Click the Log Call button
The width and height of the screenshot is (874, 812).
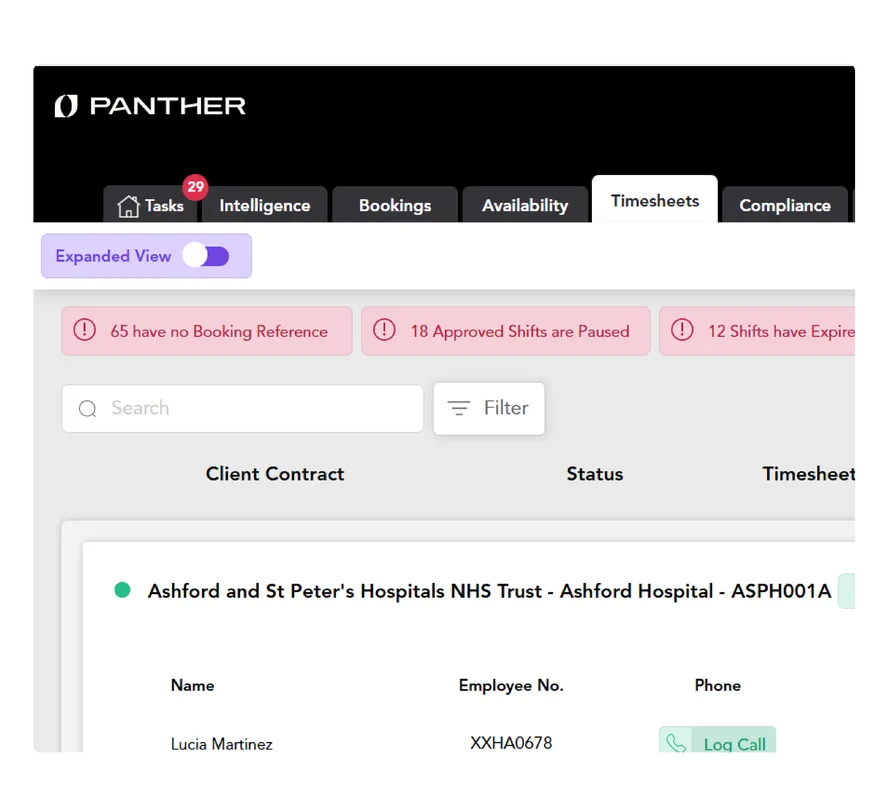coord(717,740)
